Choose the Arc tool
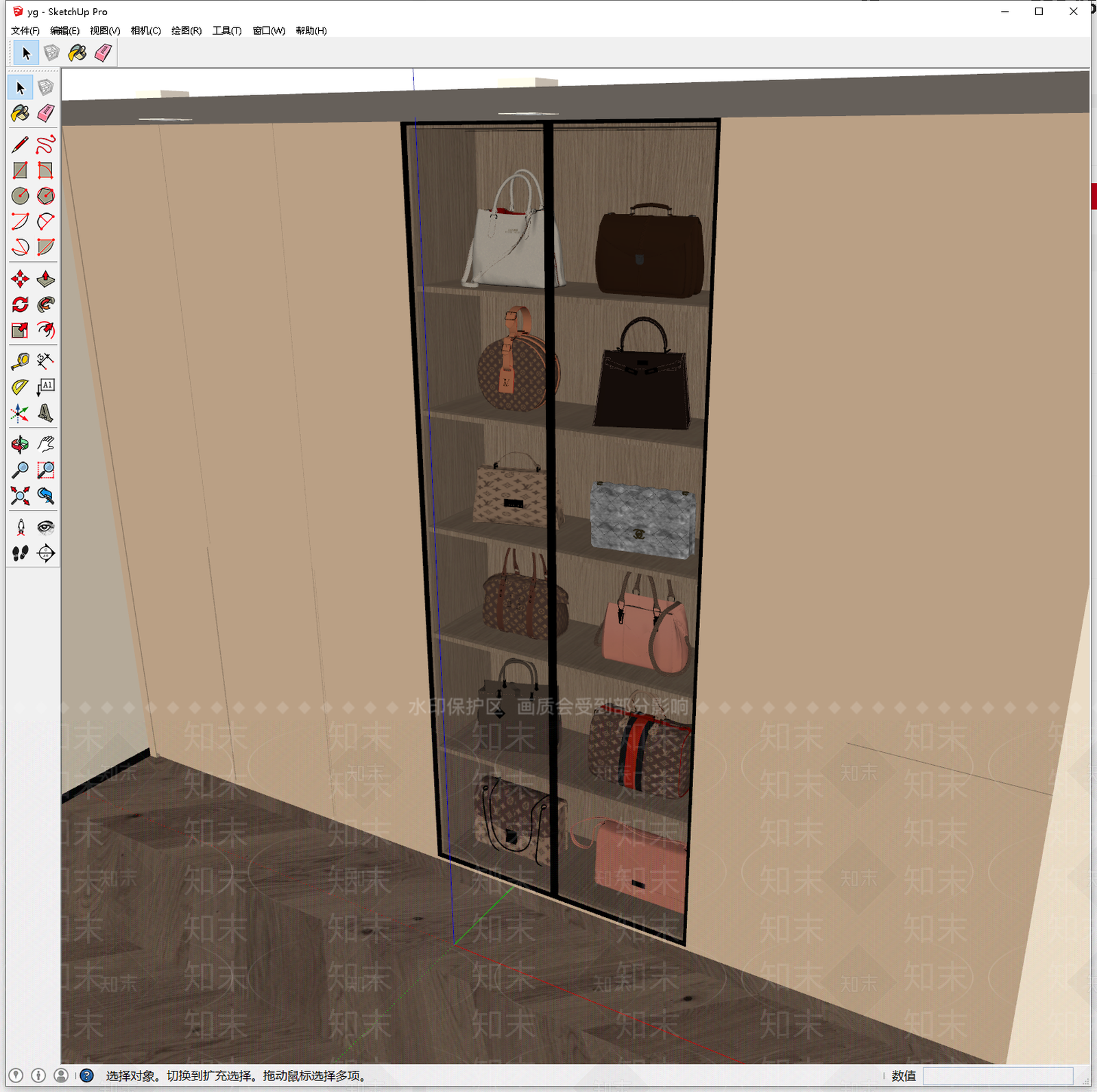Screen dimensions: 1097x1092 pyautogui.click(x=21, y=221)
